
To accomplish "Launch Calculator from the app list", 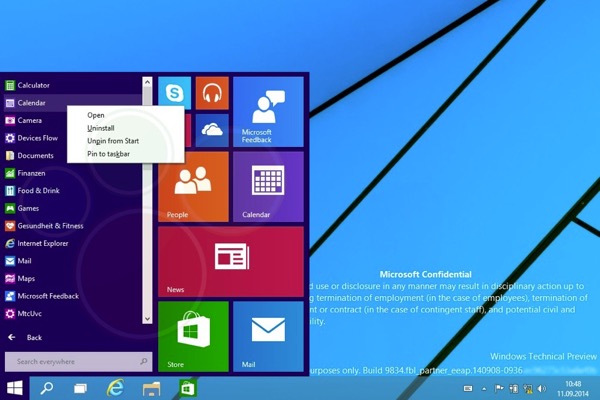I will (x=73, y=85).
